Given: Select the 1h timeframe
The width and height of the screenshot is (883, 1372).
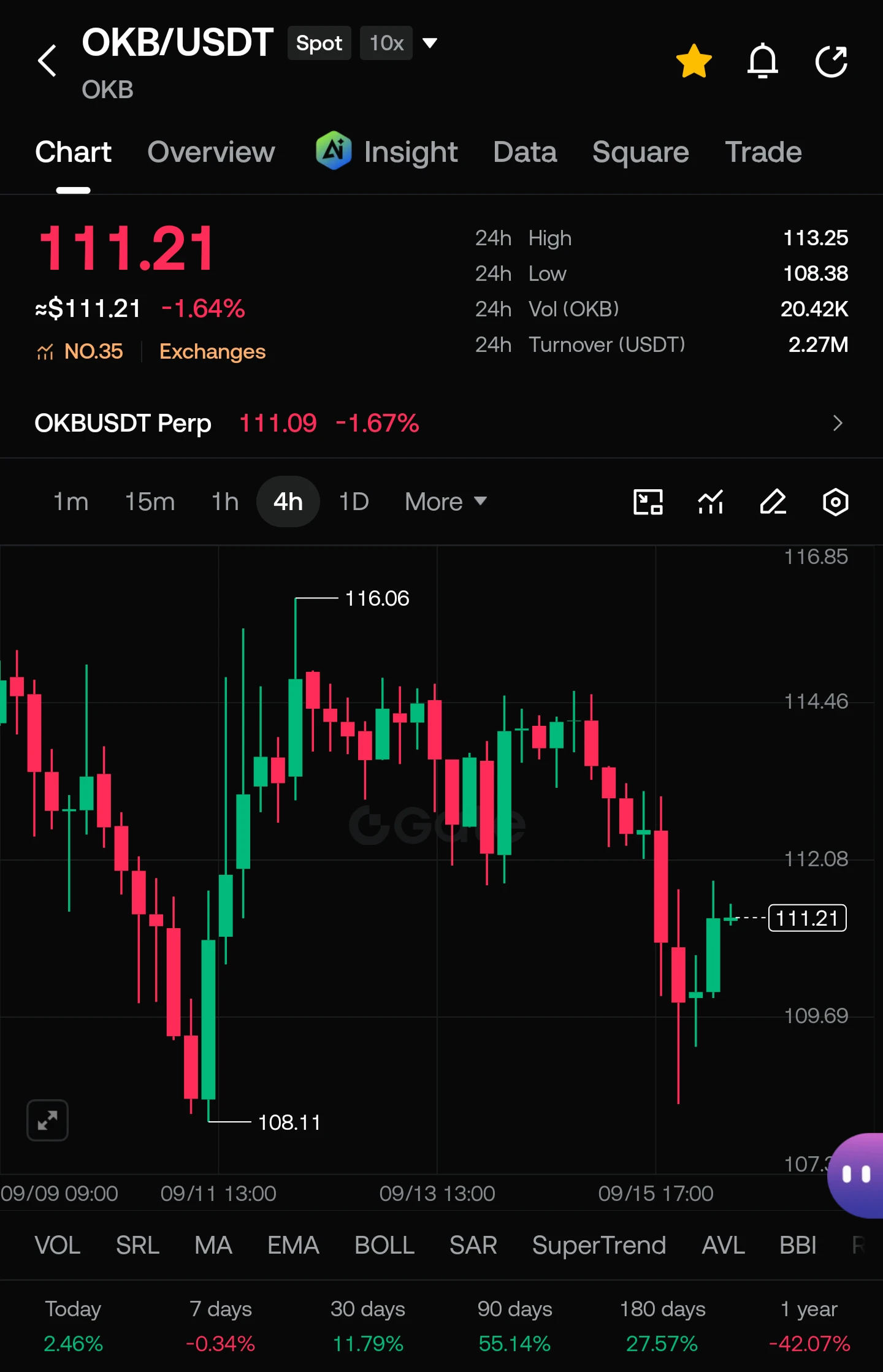Looking at the screenshot, I should point(224,501).
